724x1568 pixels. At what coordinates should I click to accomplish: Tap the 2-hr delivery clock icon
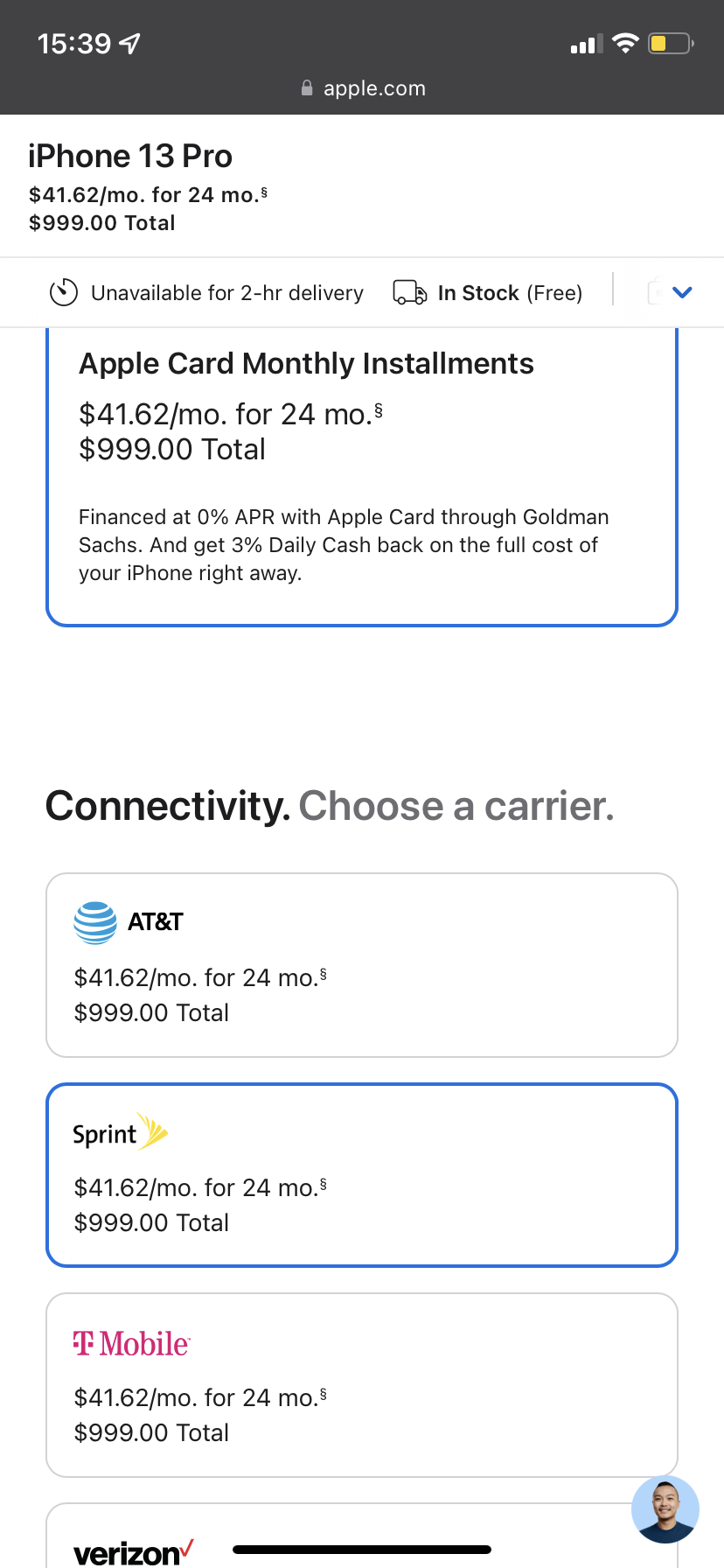(x=64, y=292)
